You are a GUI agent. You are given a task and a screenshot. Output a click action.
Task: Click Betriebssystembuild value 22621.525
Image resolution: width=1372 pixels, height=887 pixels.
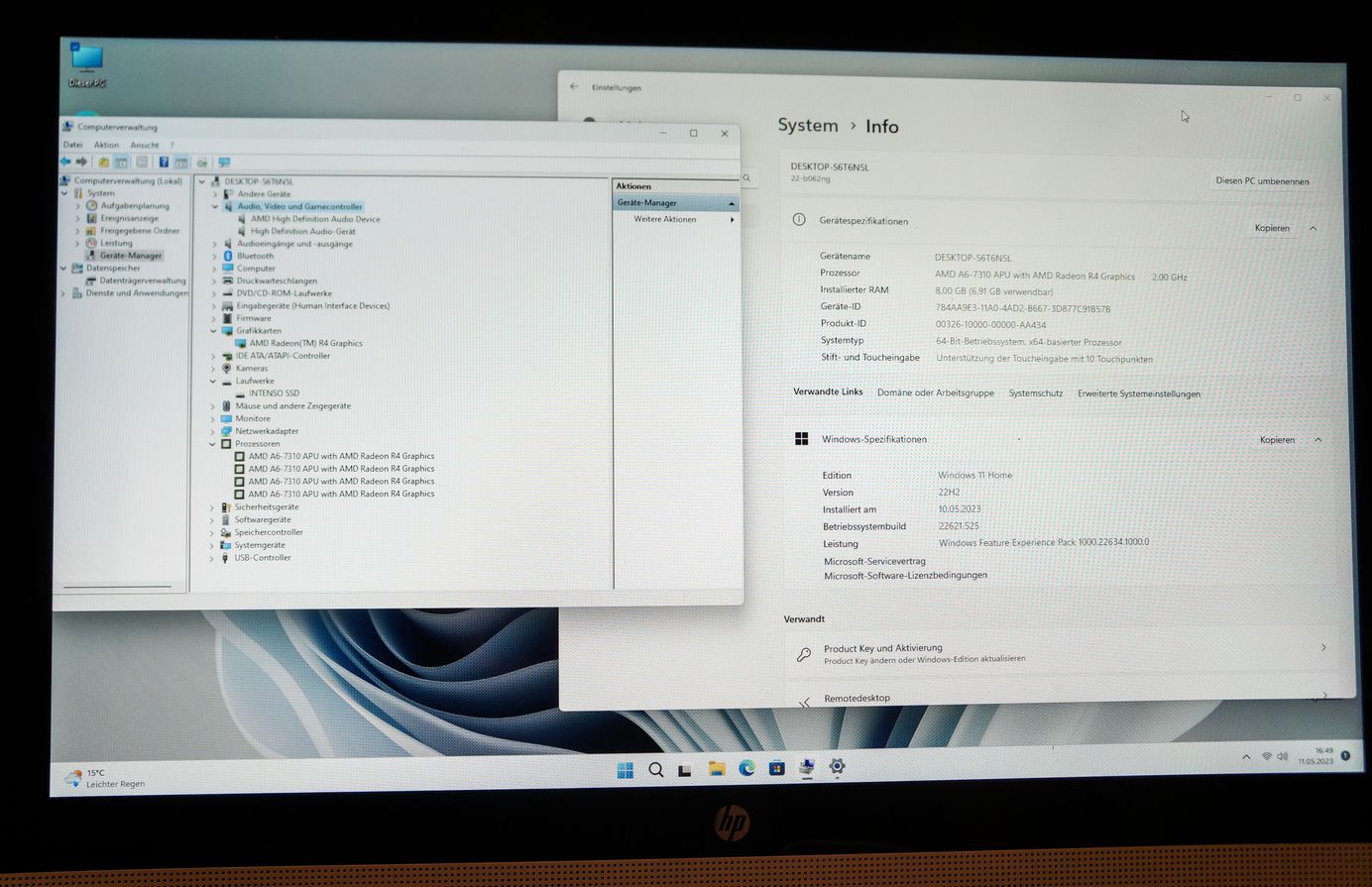click(x=959, y=526)
